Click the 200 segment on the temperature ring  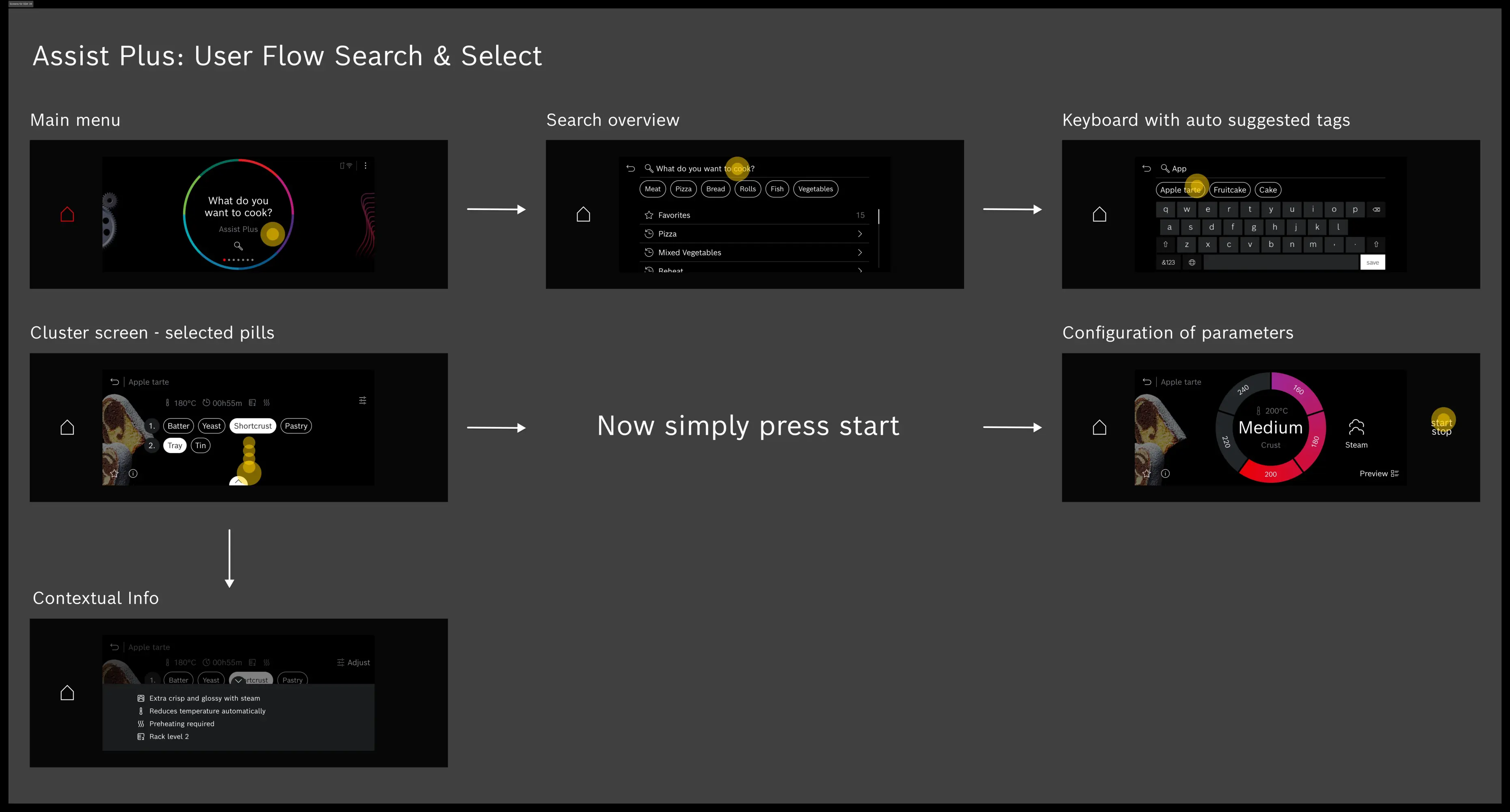1270,474
